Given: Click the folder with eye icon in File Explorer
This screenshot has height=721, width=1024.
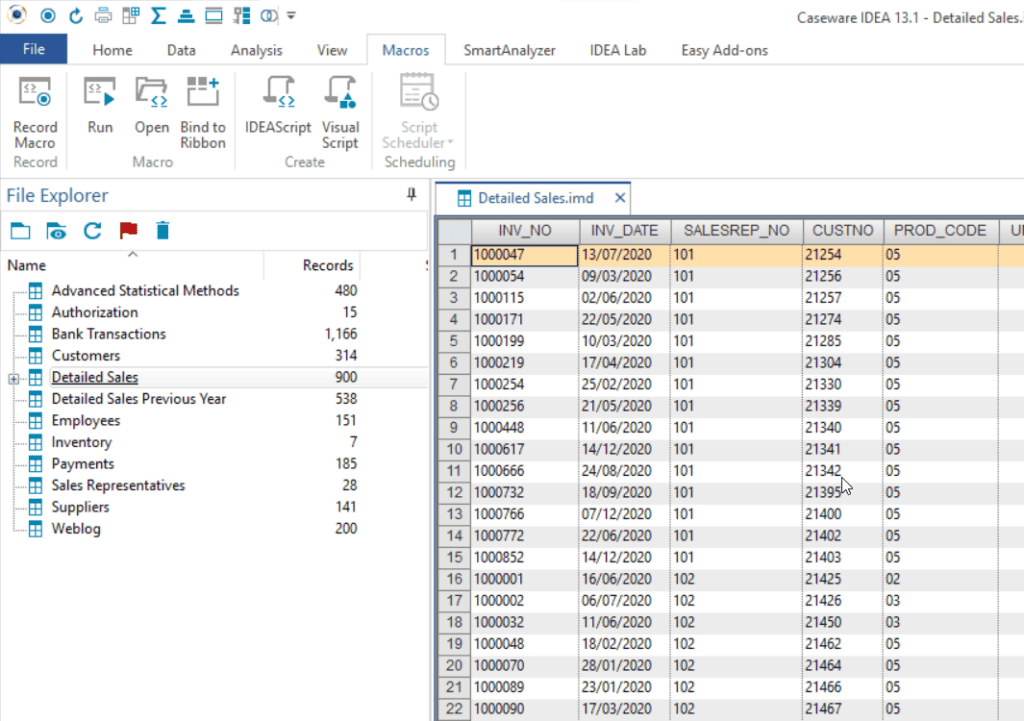Looking at the screenshot, I should pyautogui.click(x=56, y=231).
